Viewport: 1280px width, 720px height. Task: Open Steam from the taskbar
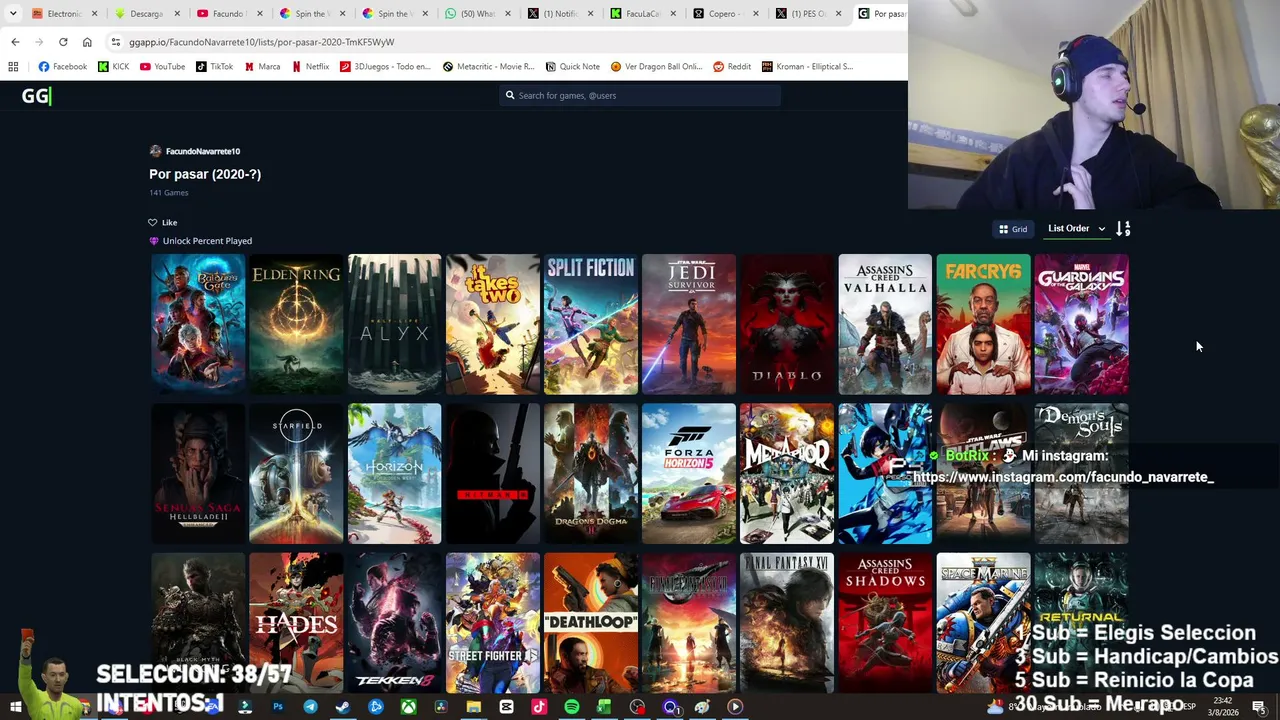click(343, 707)
